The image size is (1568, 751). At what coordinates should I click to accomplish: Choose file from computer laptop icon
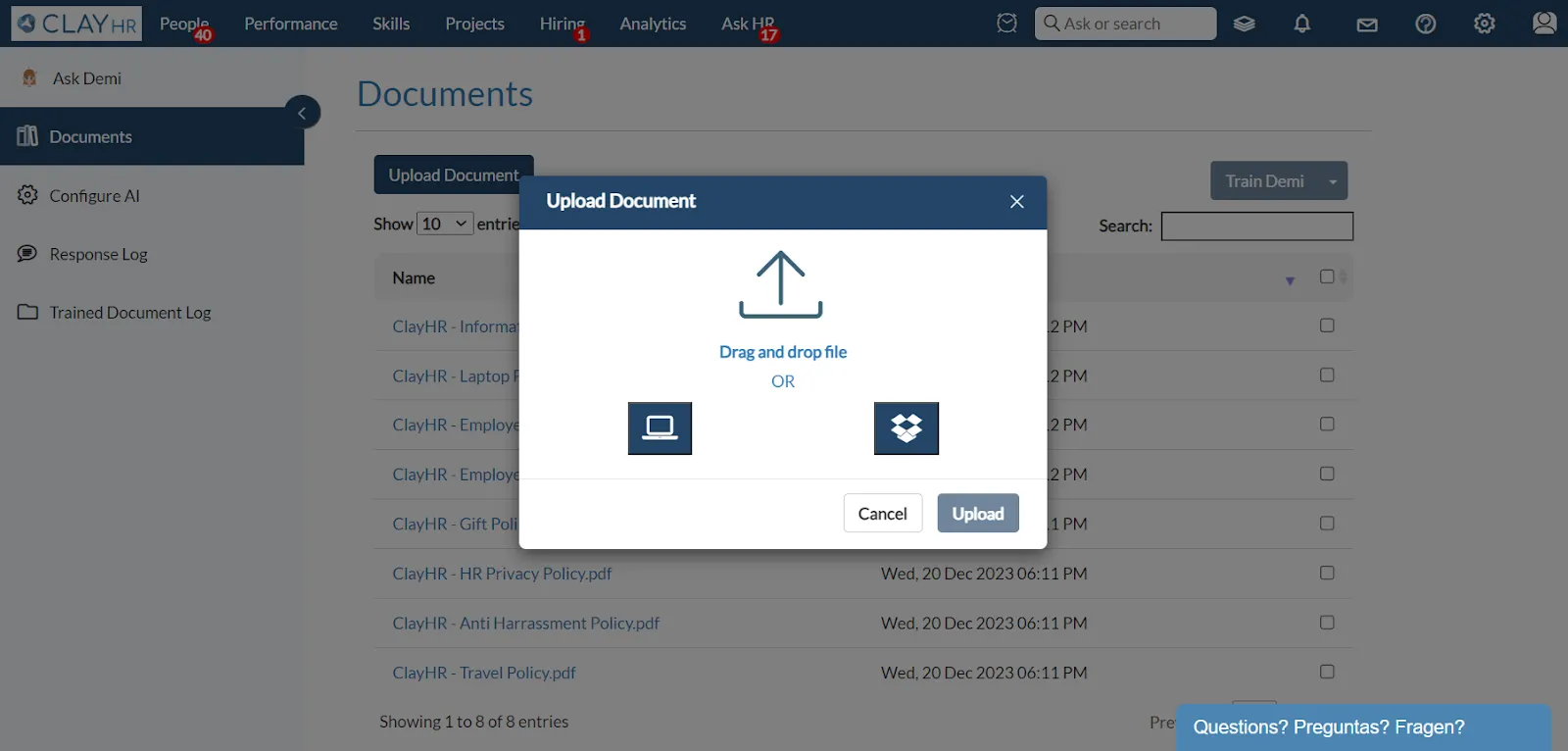(x=660, y=428)
